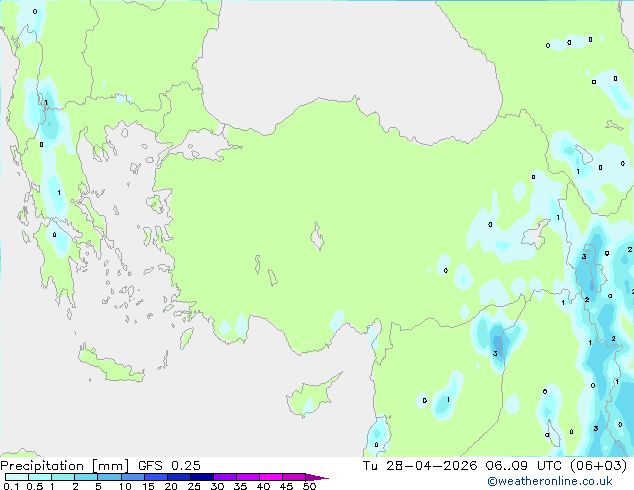Select the 1–2 mm legend swatch
Viewport: 634px width, 490px height.
(x=63, y=477)
